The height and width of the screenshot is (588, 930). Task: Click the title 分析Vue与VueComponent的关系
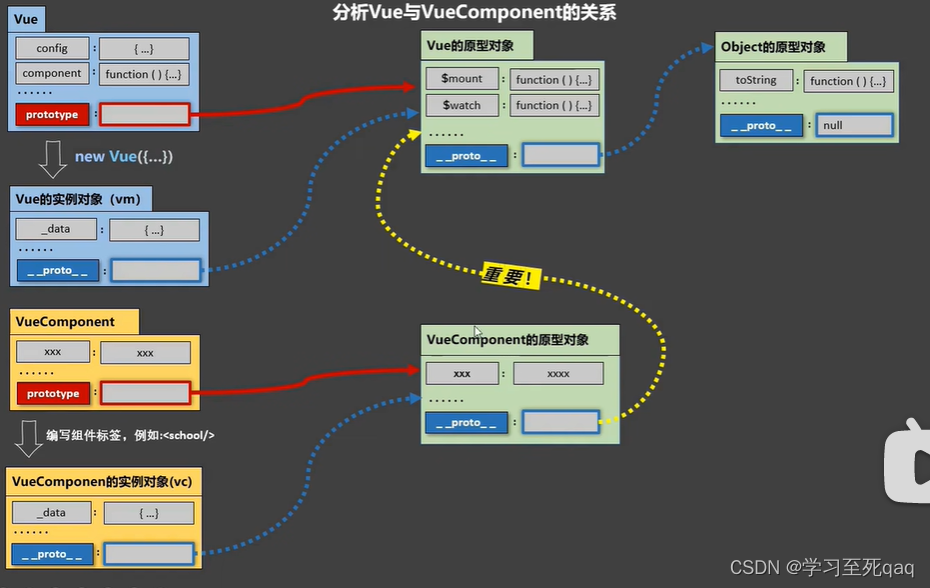pos(474,12)
